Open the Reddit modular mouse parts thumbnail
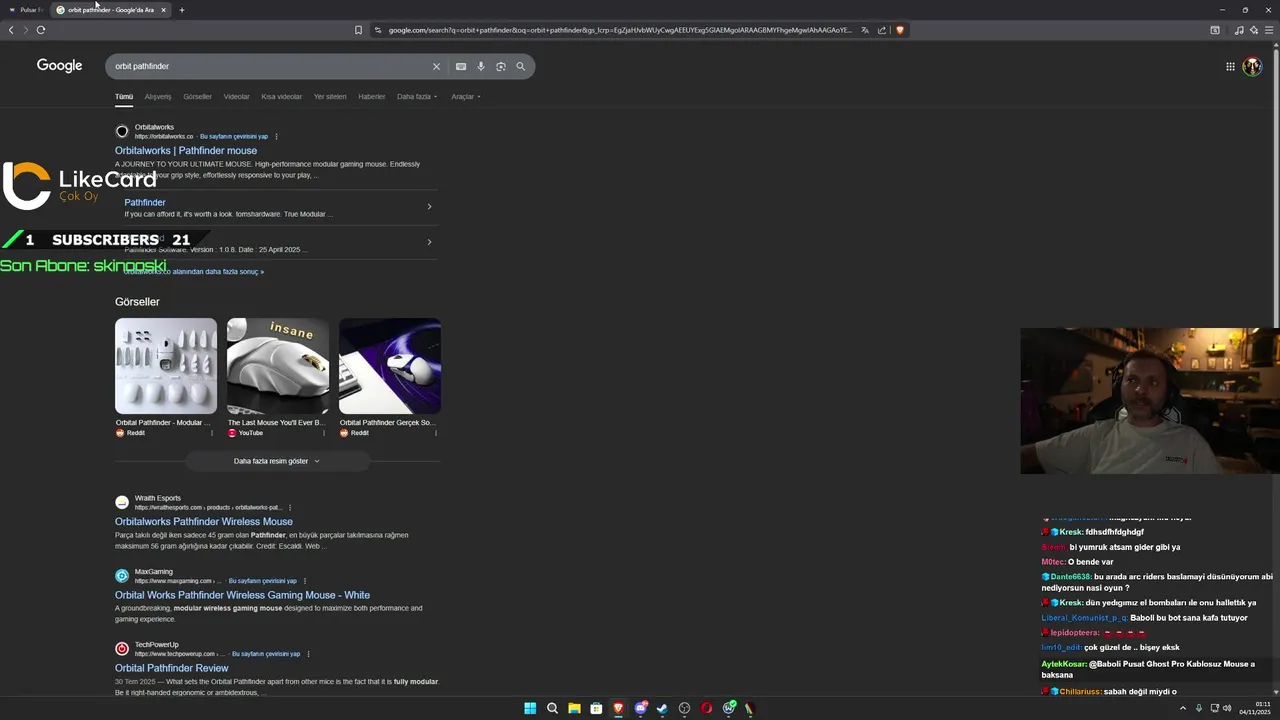The width and height of the screenshot is (1280, 720). coord(166,366)
